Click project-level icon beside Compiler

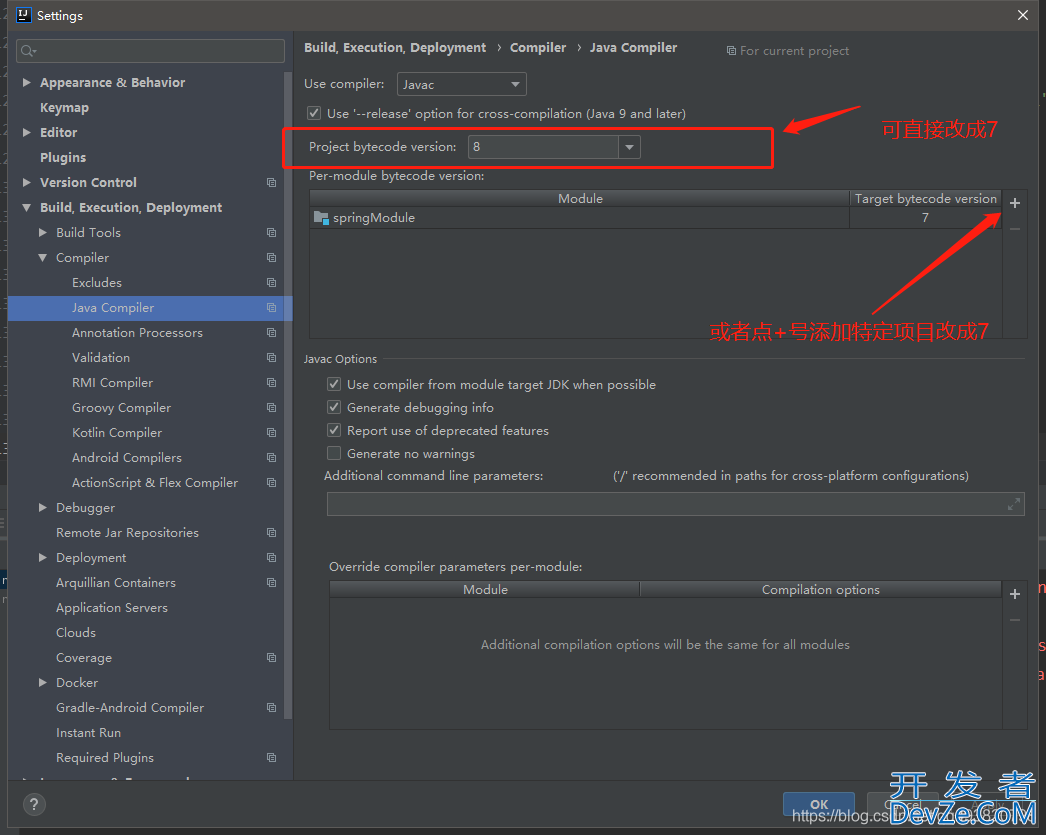(272, 257)
